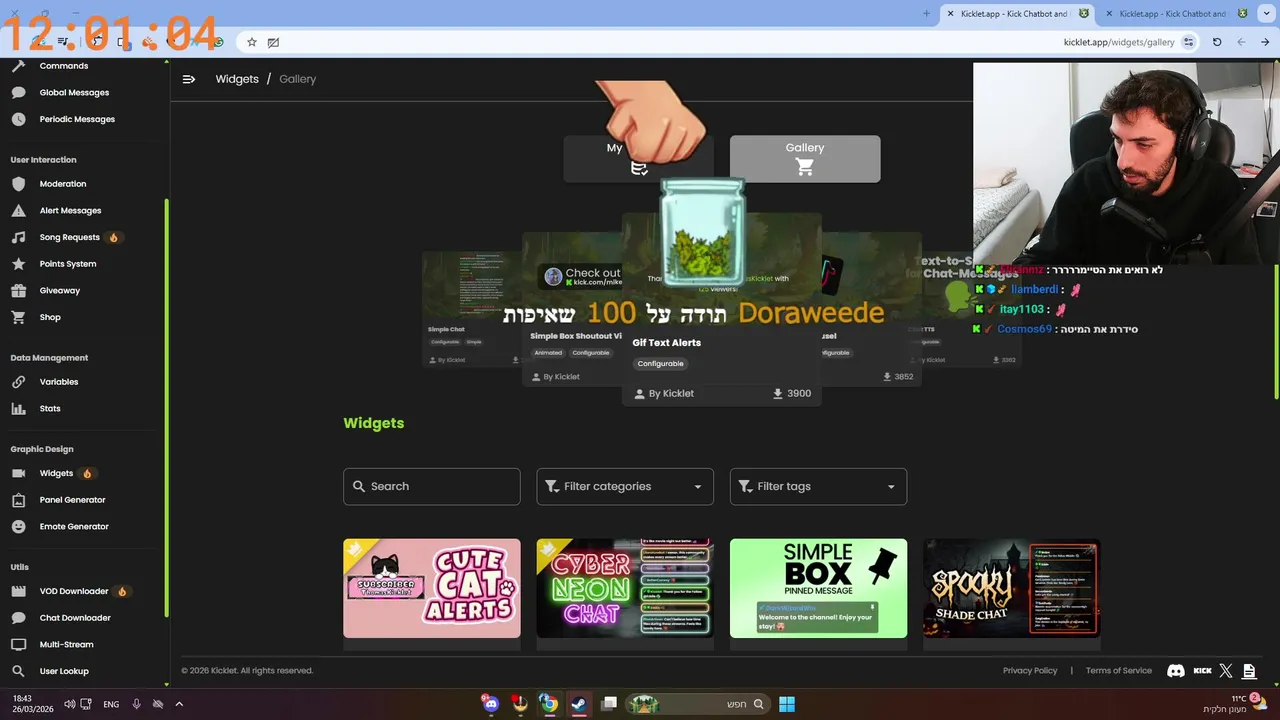Click the Stats bar chart icon
1280x720 pixels.
(18, 409)
